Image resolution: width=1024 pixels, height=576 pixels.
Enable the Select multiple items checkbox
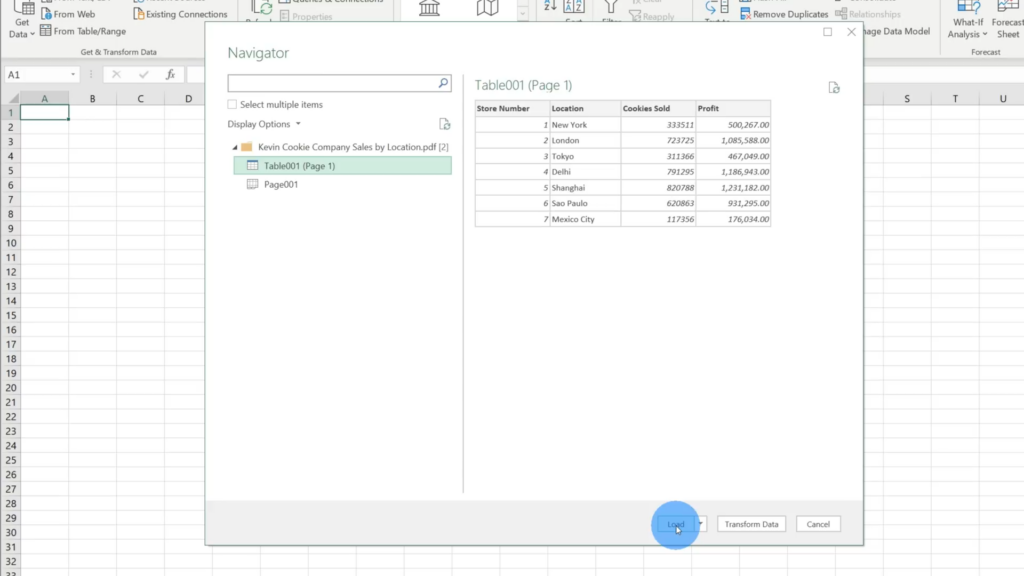[232, 104]
